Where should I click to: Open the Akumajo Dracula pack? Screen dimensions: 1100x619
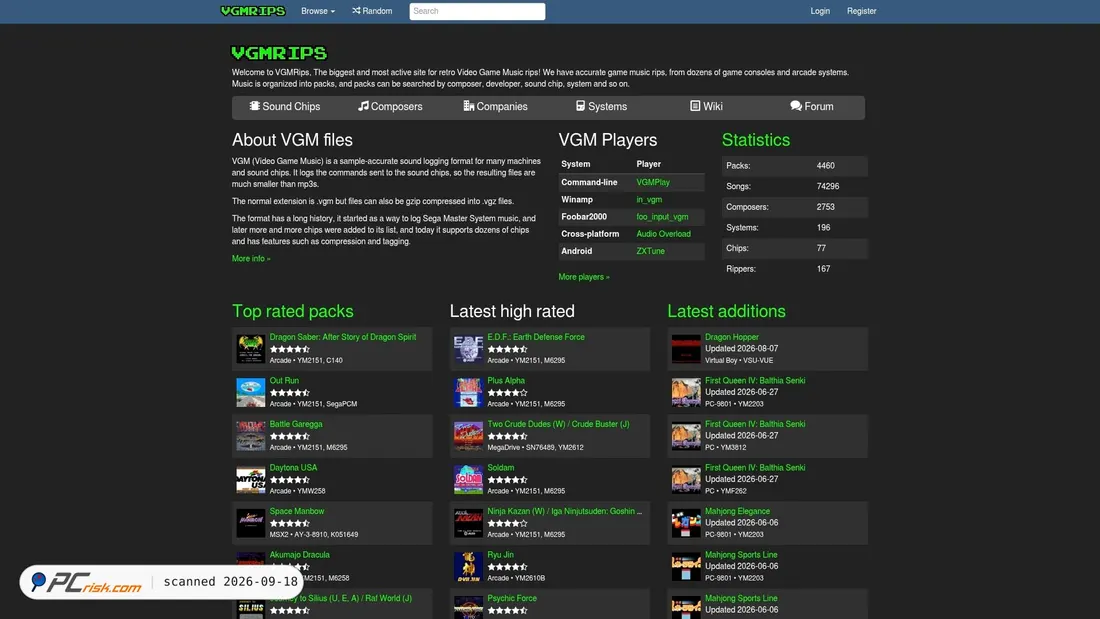300,555
